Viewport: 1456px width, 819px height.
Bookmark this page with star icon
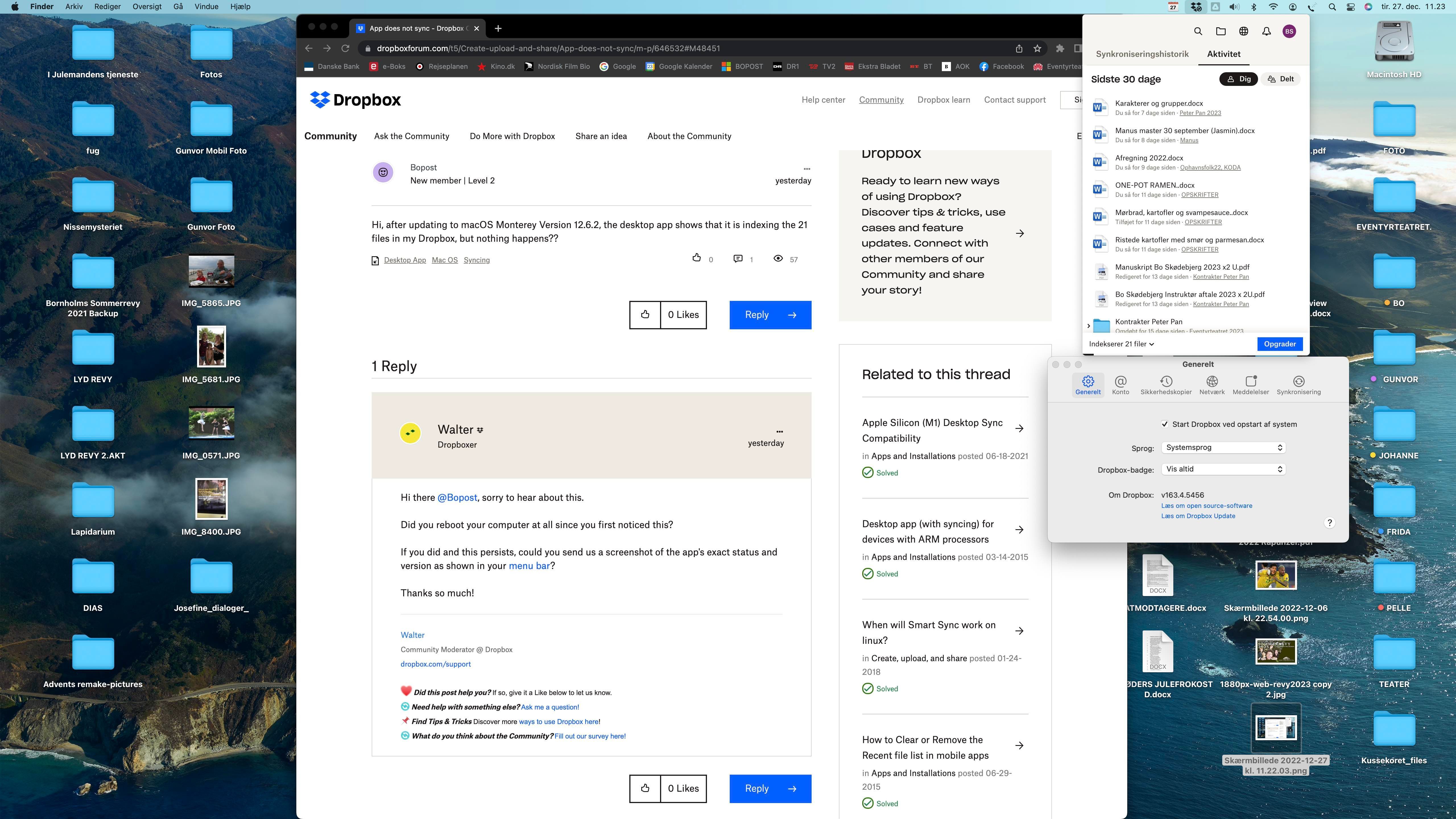tap(1037, 49)
